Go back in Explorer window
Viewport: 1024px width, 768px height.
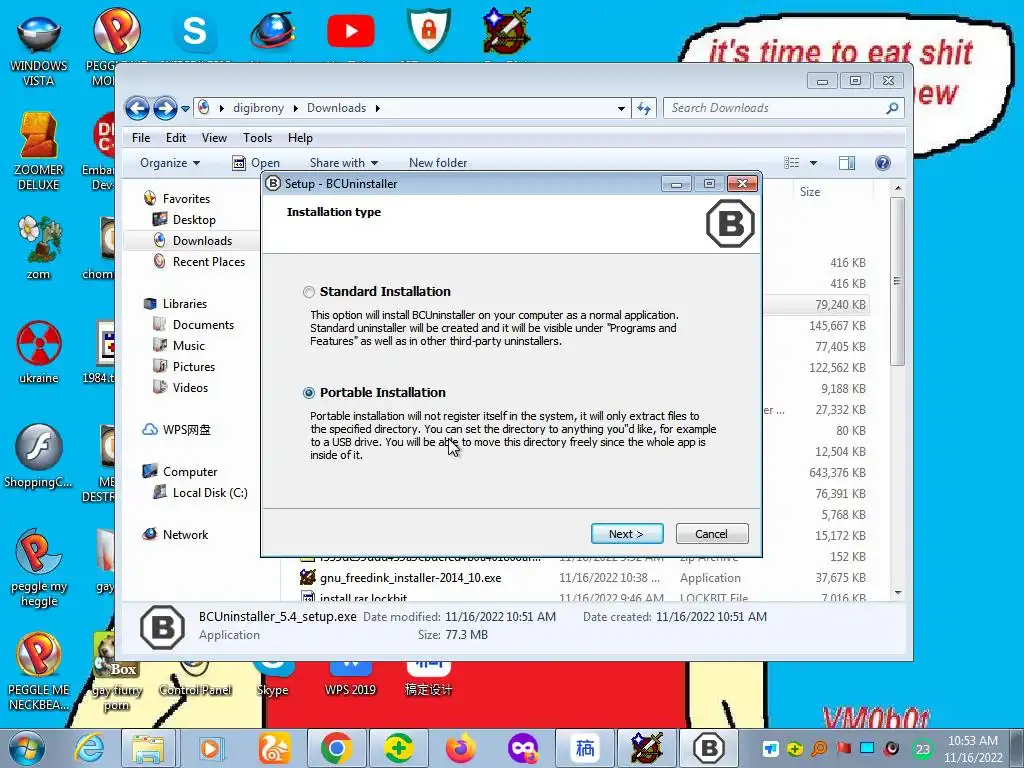pos(137,108)
